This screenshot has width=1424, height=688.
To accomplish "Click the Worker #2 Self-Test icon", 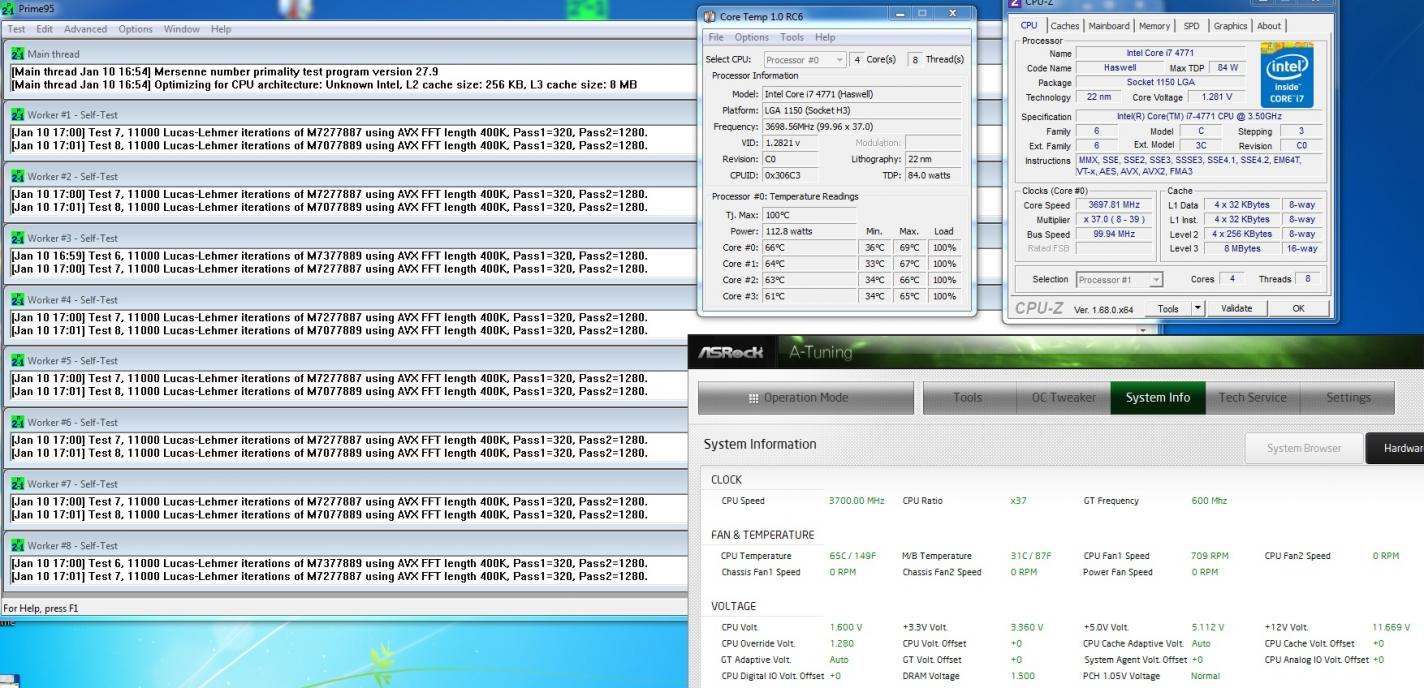I will [x=18, y=177].
